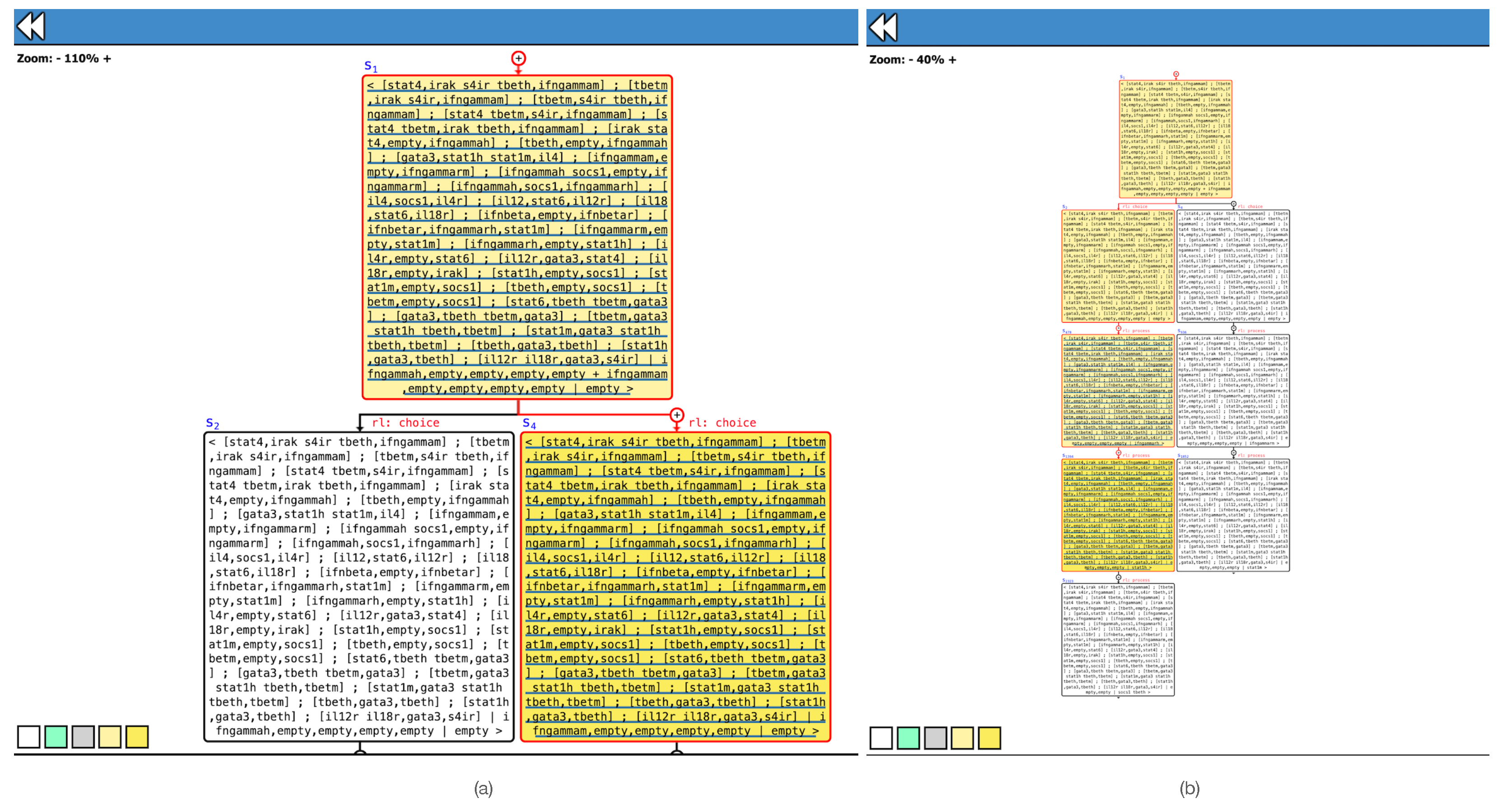Viewport: 1498px width, 812px height.
Task: Click the back double-arrow in the 40% zoom panel
Action: [883, 27]
